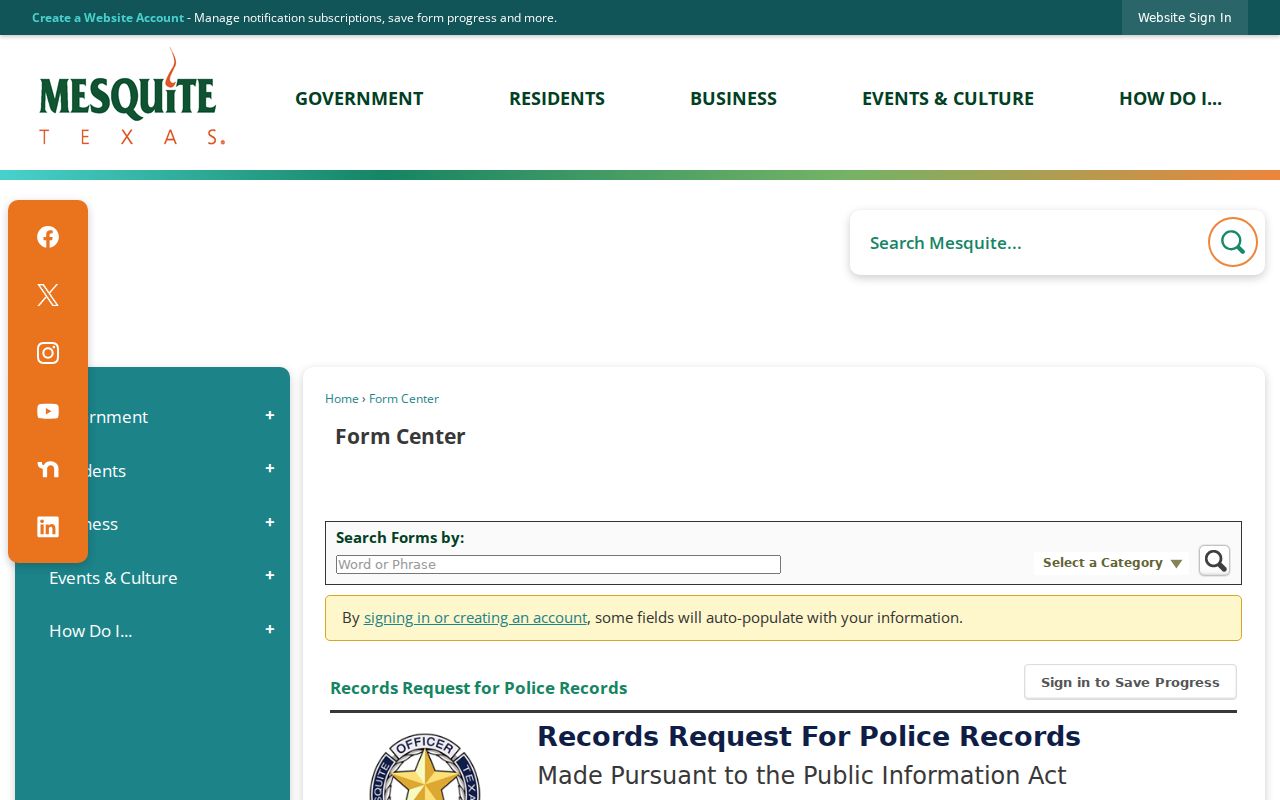Screen dimensions: 1280x800
Task: Click the Search Forms by label
Action: tap(400, 538)
